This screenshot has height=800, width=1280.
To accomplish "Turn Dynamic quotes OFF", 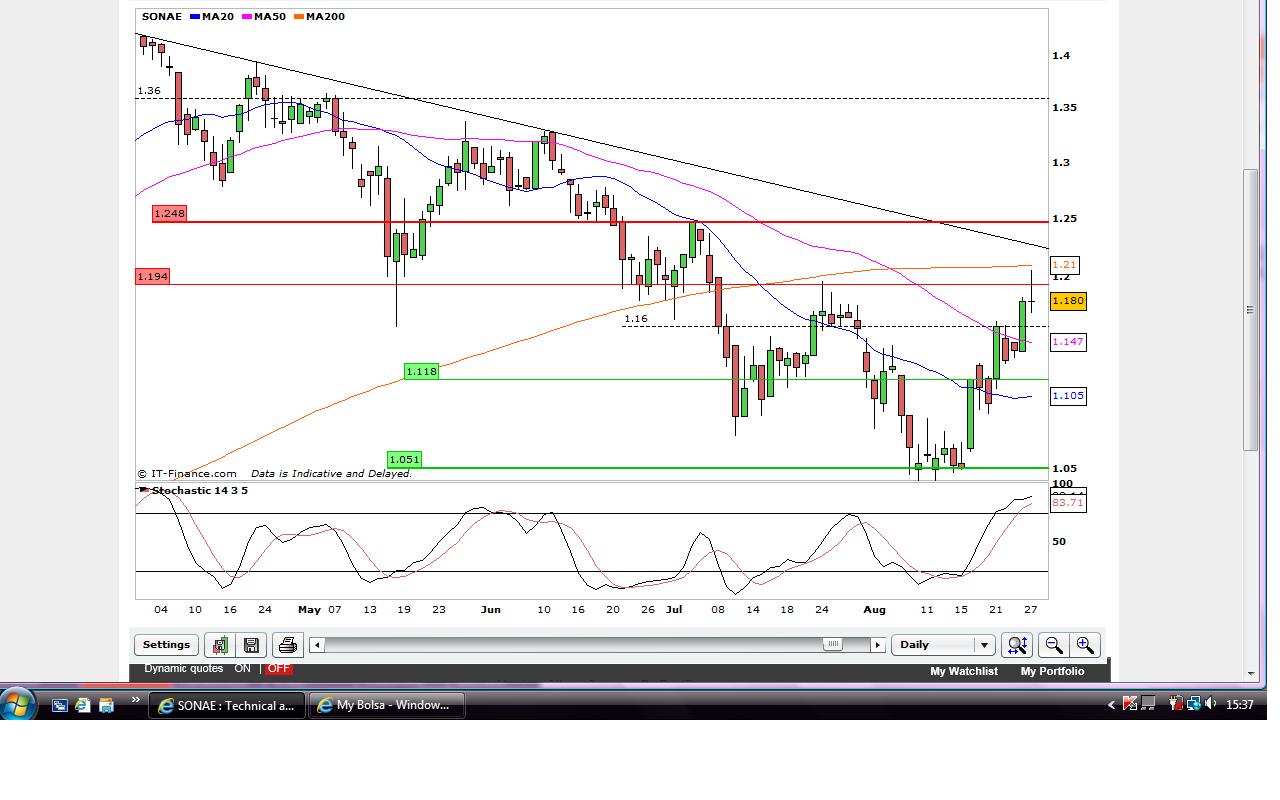I will (278, 668).
